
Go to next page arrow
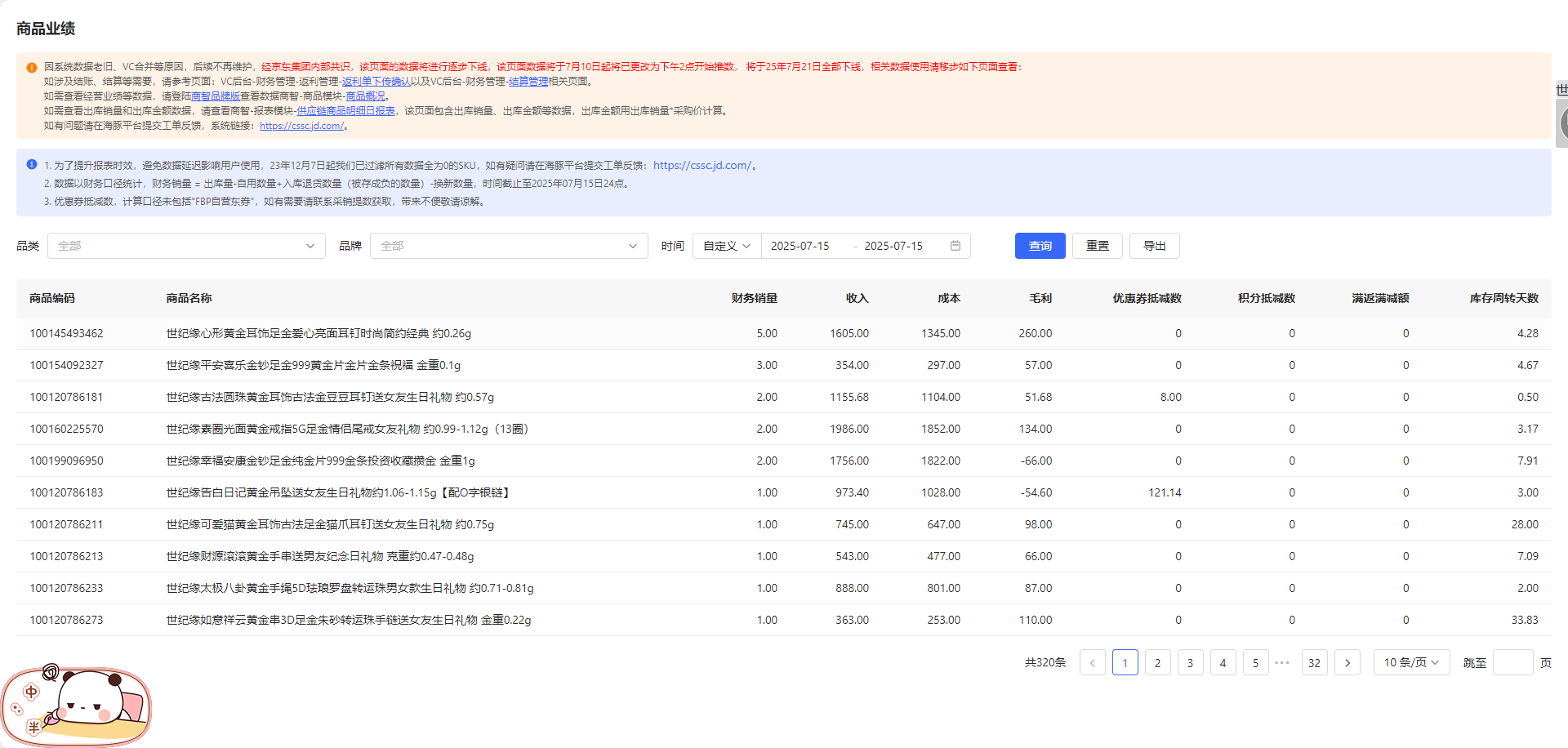[1347, 662]
